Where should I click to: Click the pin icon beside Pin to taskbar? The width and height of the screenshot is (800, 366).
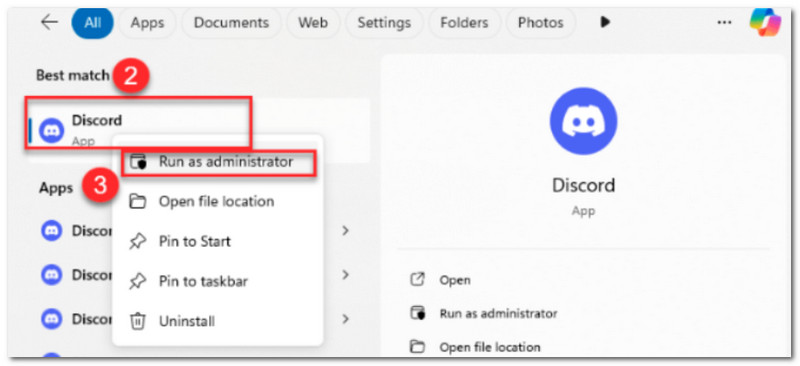point(138,281)
